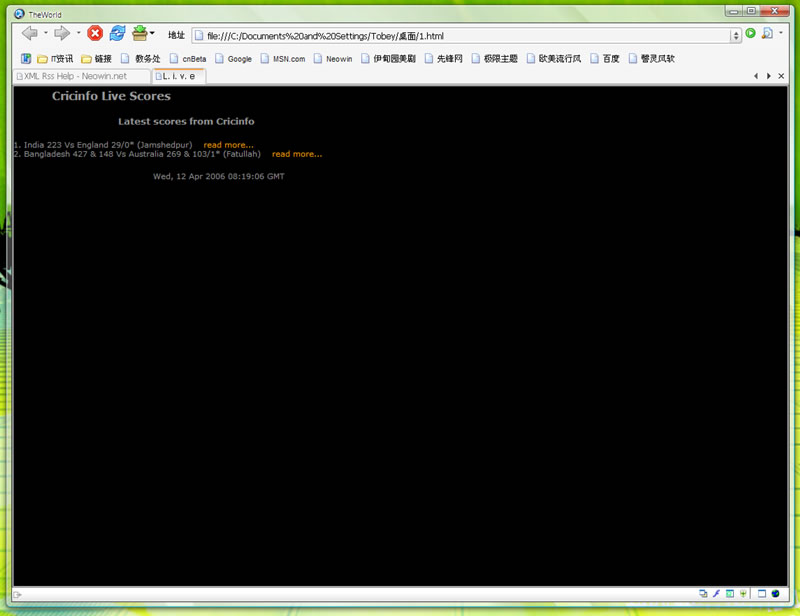Click the Refresh page icon
This screenshot has width=800, height=616.
[x=117, y=33]
